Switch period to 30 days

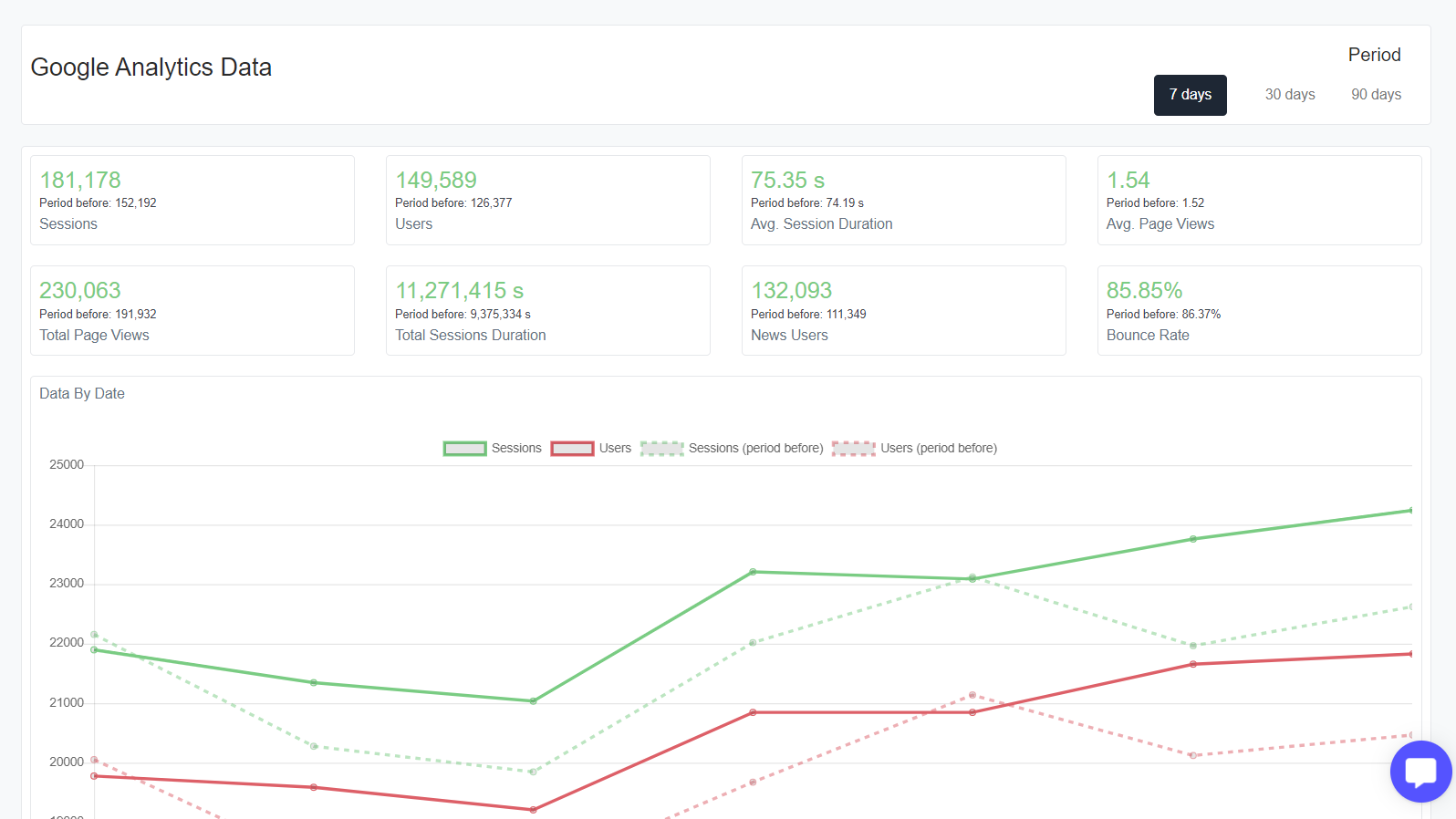point(1289,95)
